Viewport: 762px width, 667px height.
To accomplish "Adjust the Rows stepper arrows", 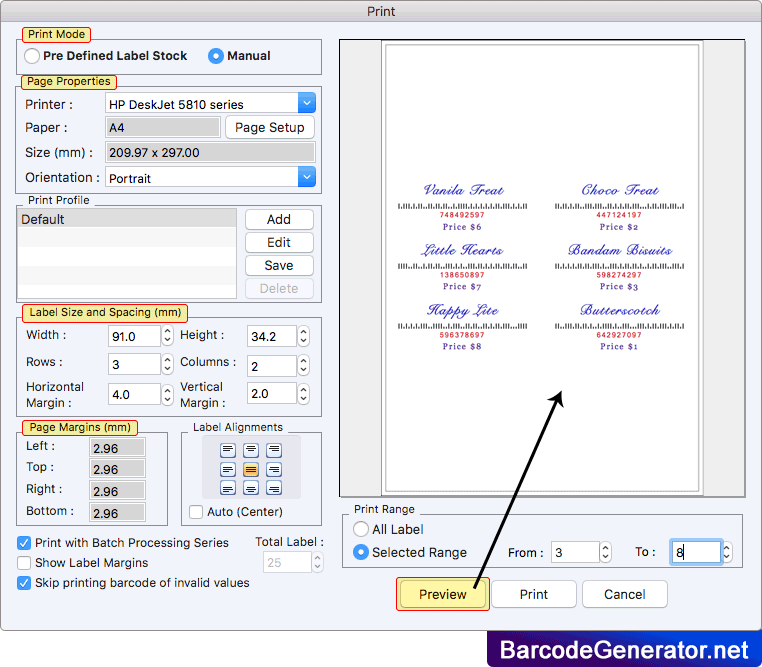I will click(167, 364).
